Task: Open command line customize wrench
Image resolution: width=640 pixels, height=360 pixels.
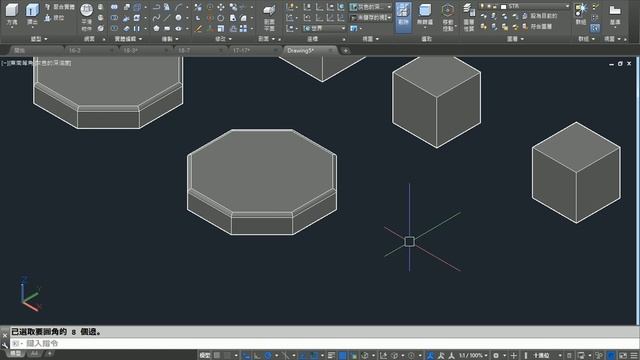Action: (4, 345)
